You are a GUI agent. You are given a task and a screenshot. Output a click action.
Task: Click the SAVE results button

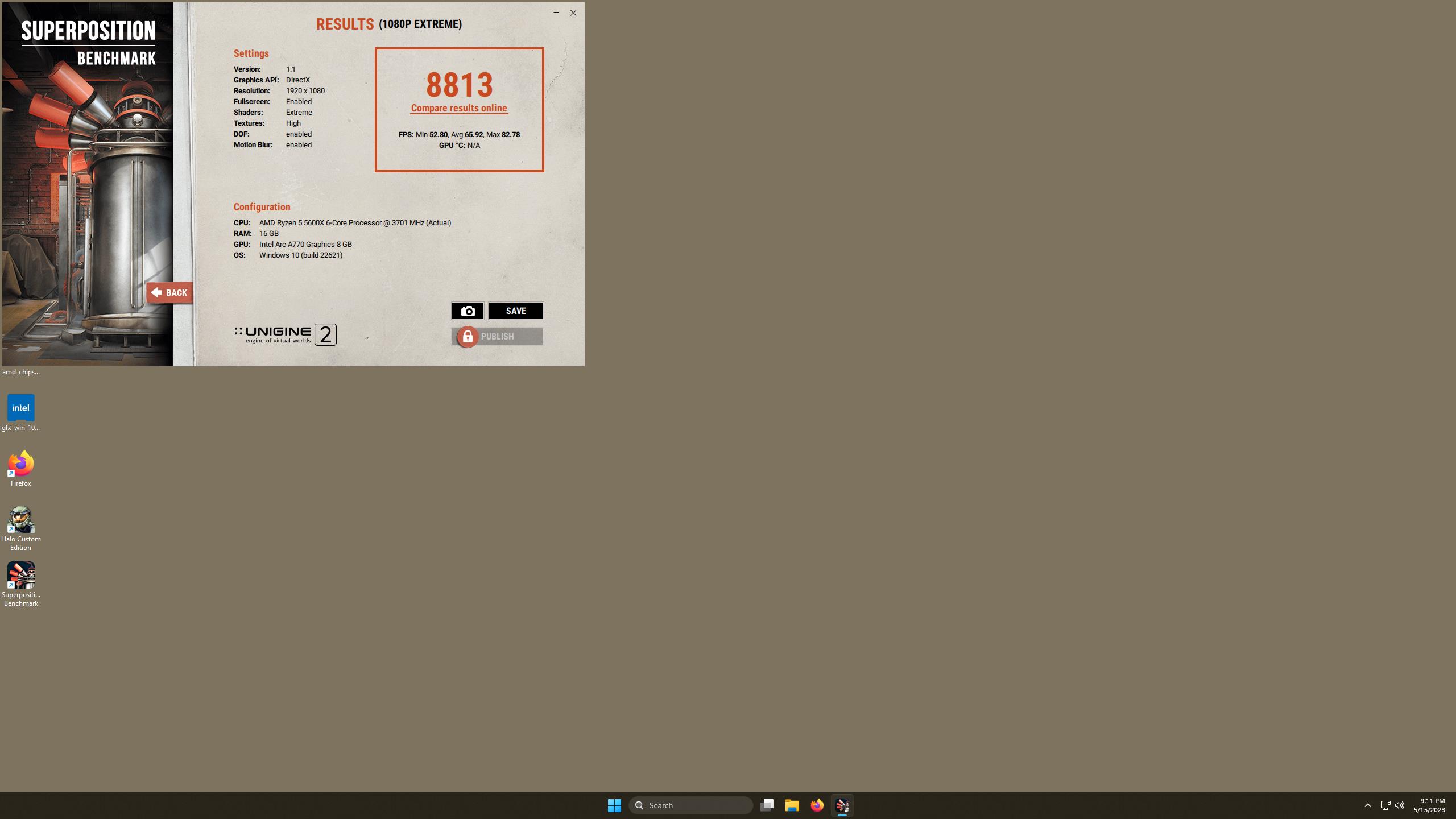coord(516,311)
